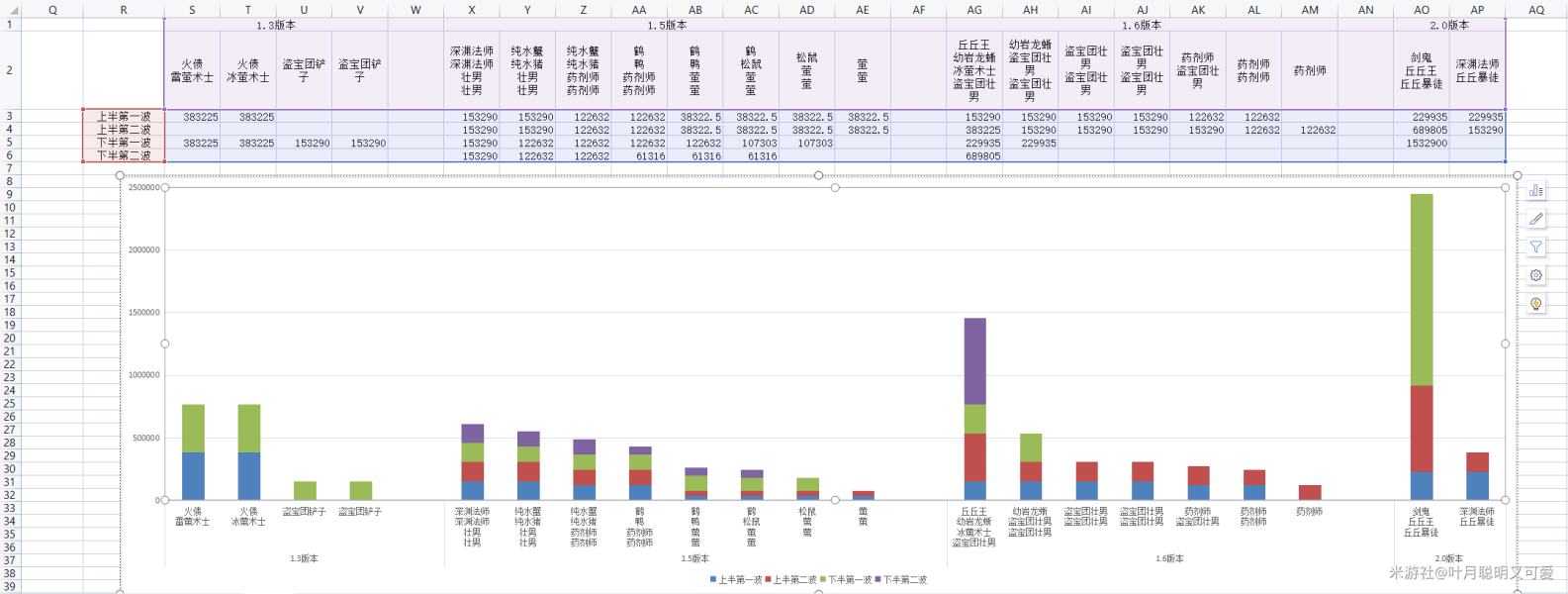Click the header cell 药剂师 in column AM
Screen dimensions: 1568x594
tap(1310, 70)
